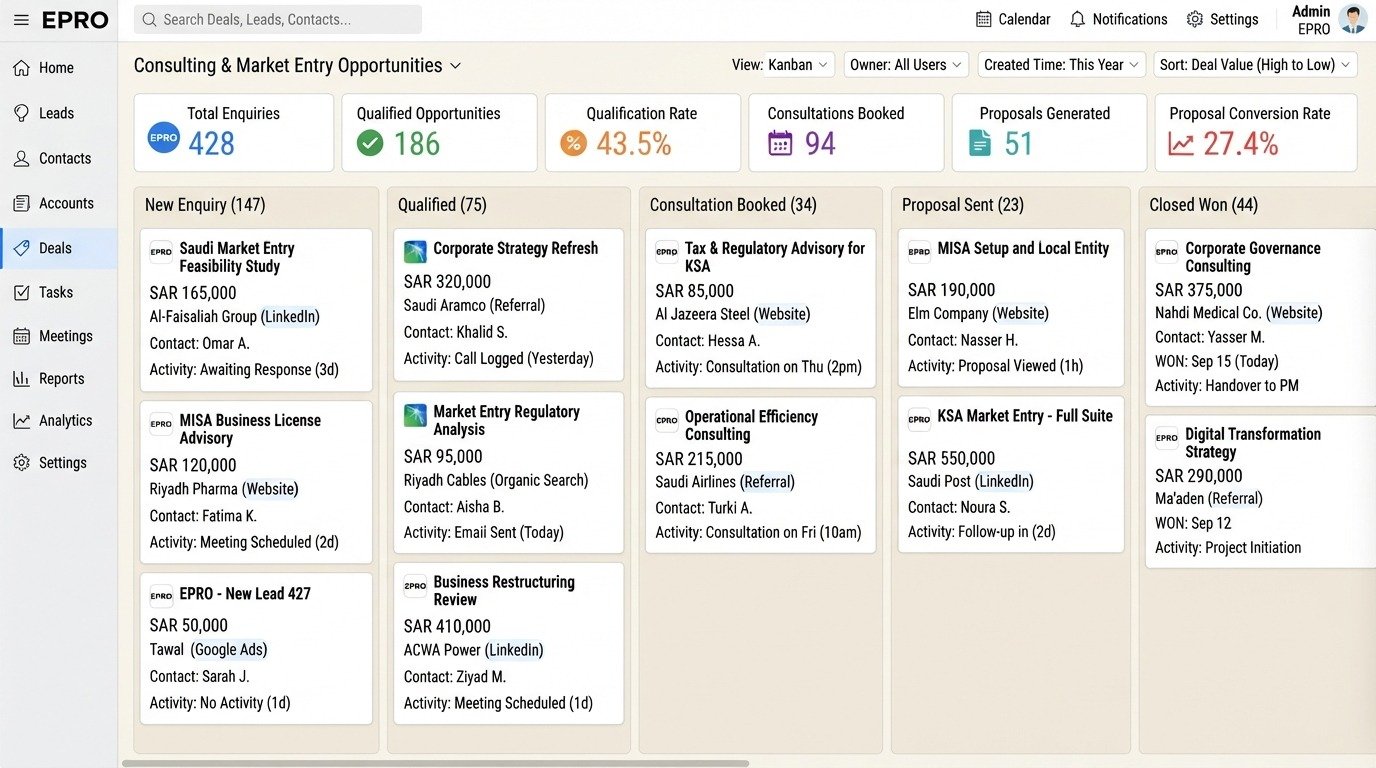Open Settings label in the sidebar menu
The width and height of the screenshot is (1376, 768).
pos(63,463)
